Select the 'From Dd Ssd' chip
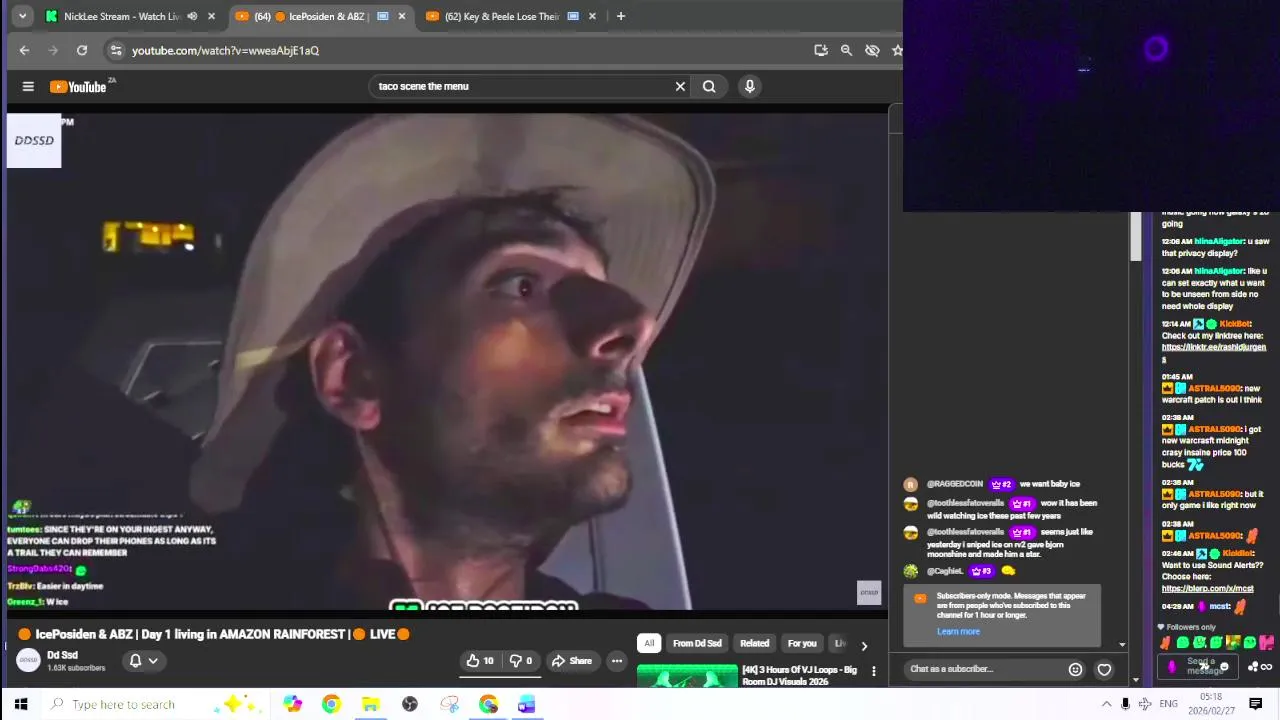Image resolution: width=1280 pixels, height=720 pixels. coord(697,643)
